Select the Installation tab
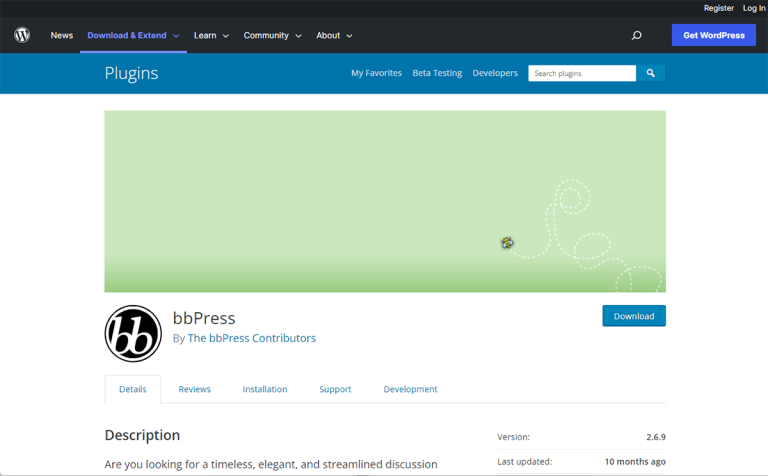The width and height of the screenshot is (768, 476). [265, 389]
